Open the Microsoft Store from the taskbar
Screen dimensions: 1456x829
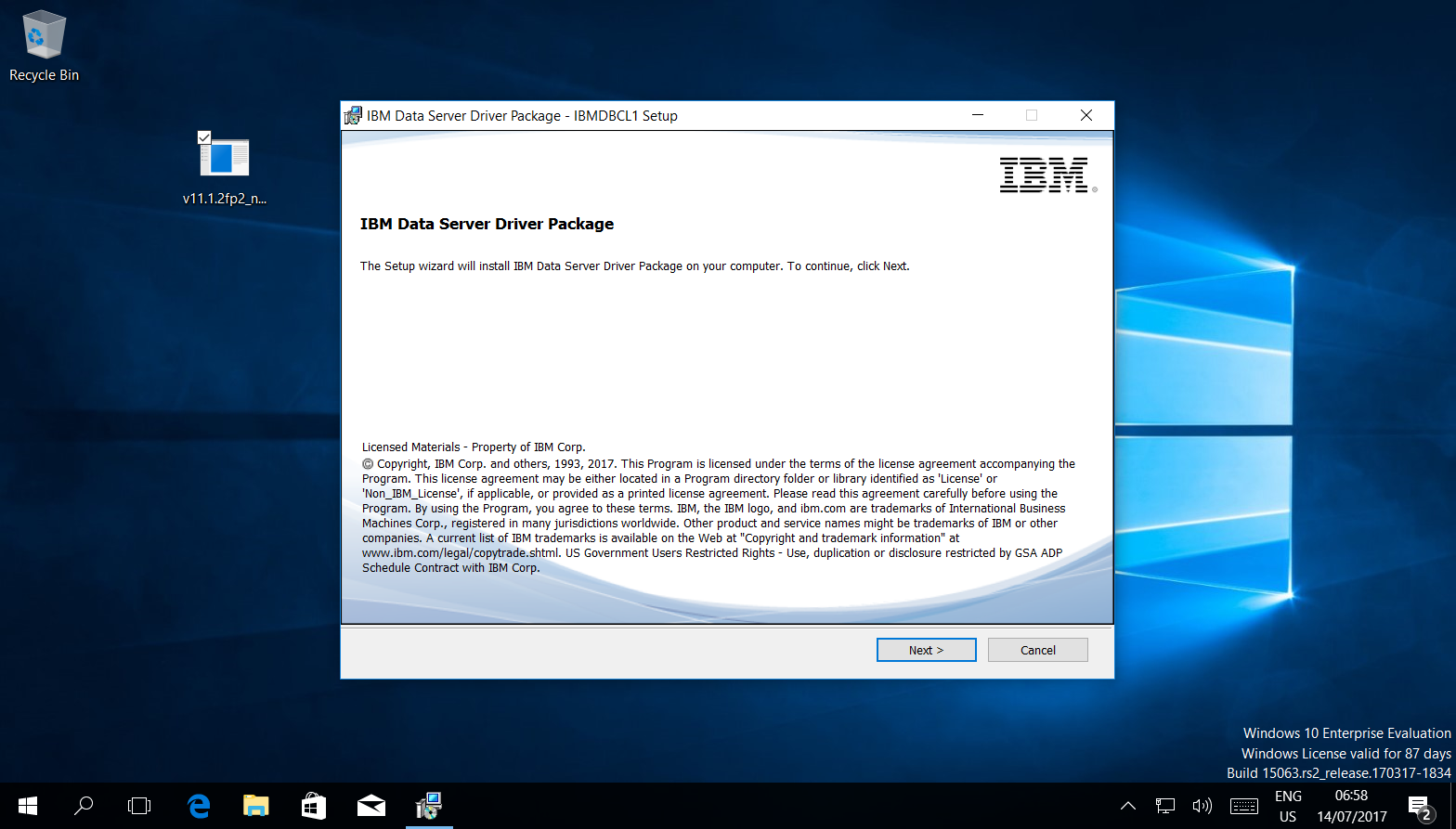pos(314,806)
